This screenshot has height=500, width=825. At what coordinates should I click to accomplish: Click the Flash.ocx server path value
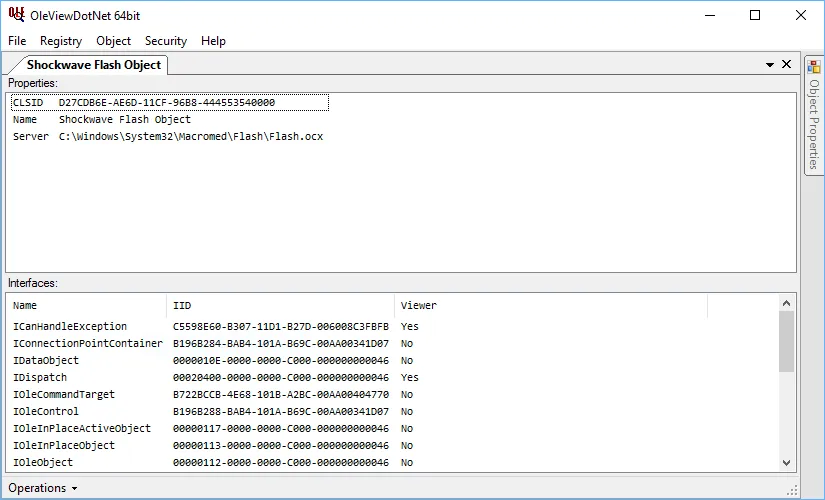[191, 136]
